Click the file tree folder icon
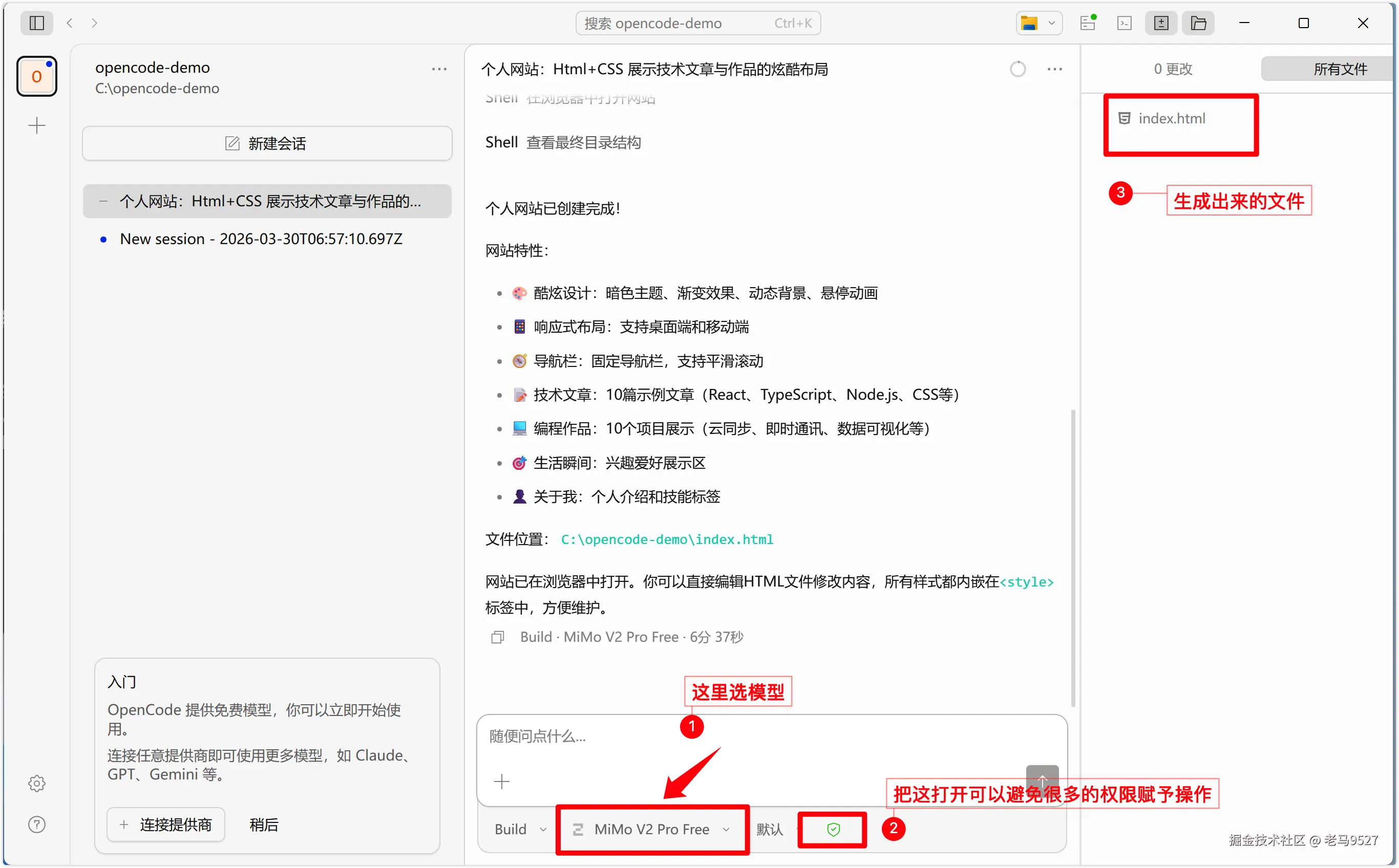This screenshot has width=1399, height=868. point(1198,23)
